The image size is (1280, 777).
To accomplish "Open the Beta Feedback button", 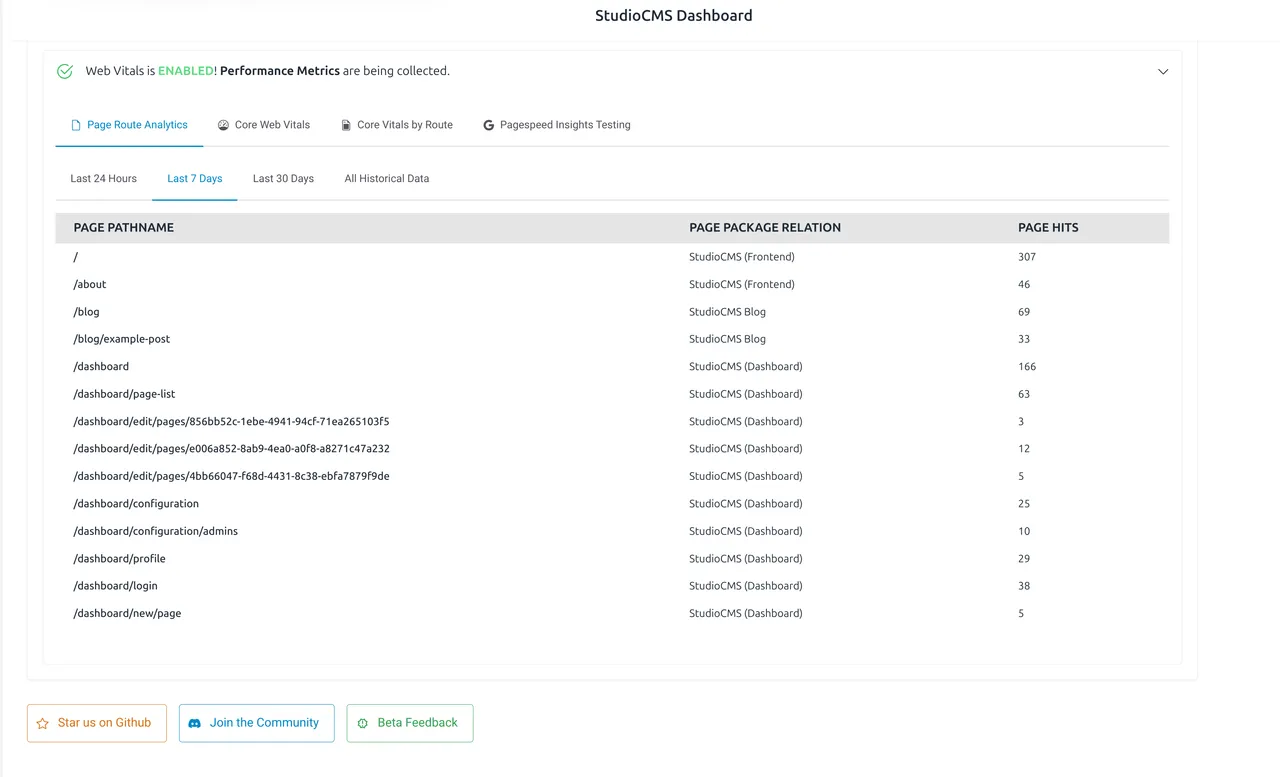I will (x=410, y=723).
